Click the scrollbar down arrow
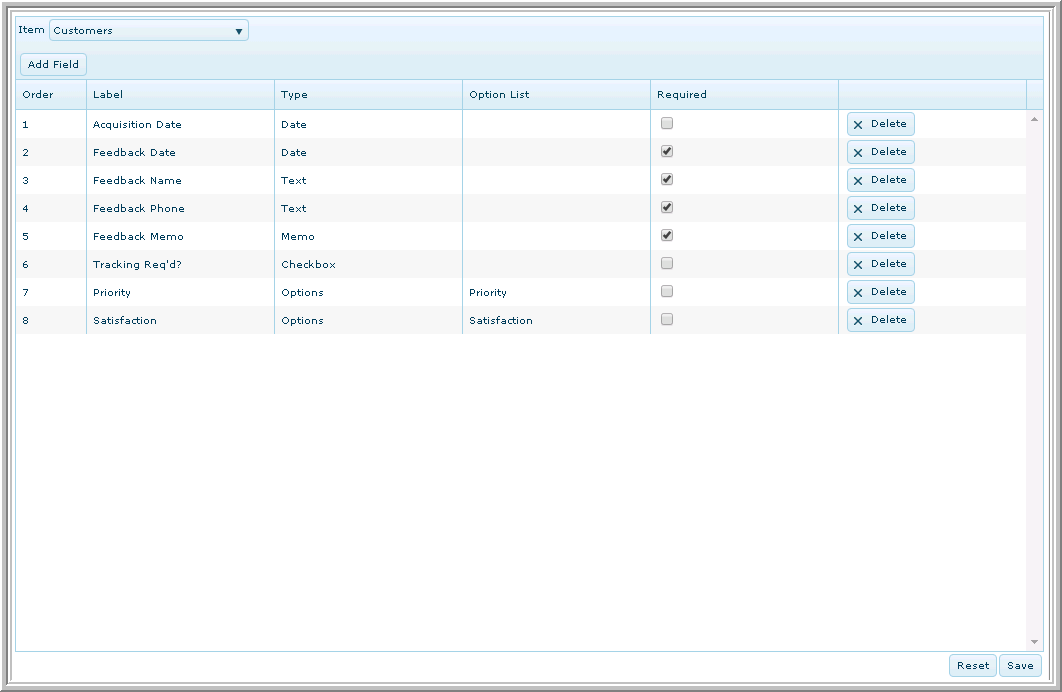1062x692 pixels. [x=1034, y=642]
